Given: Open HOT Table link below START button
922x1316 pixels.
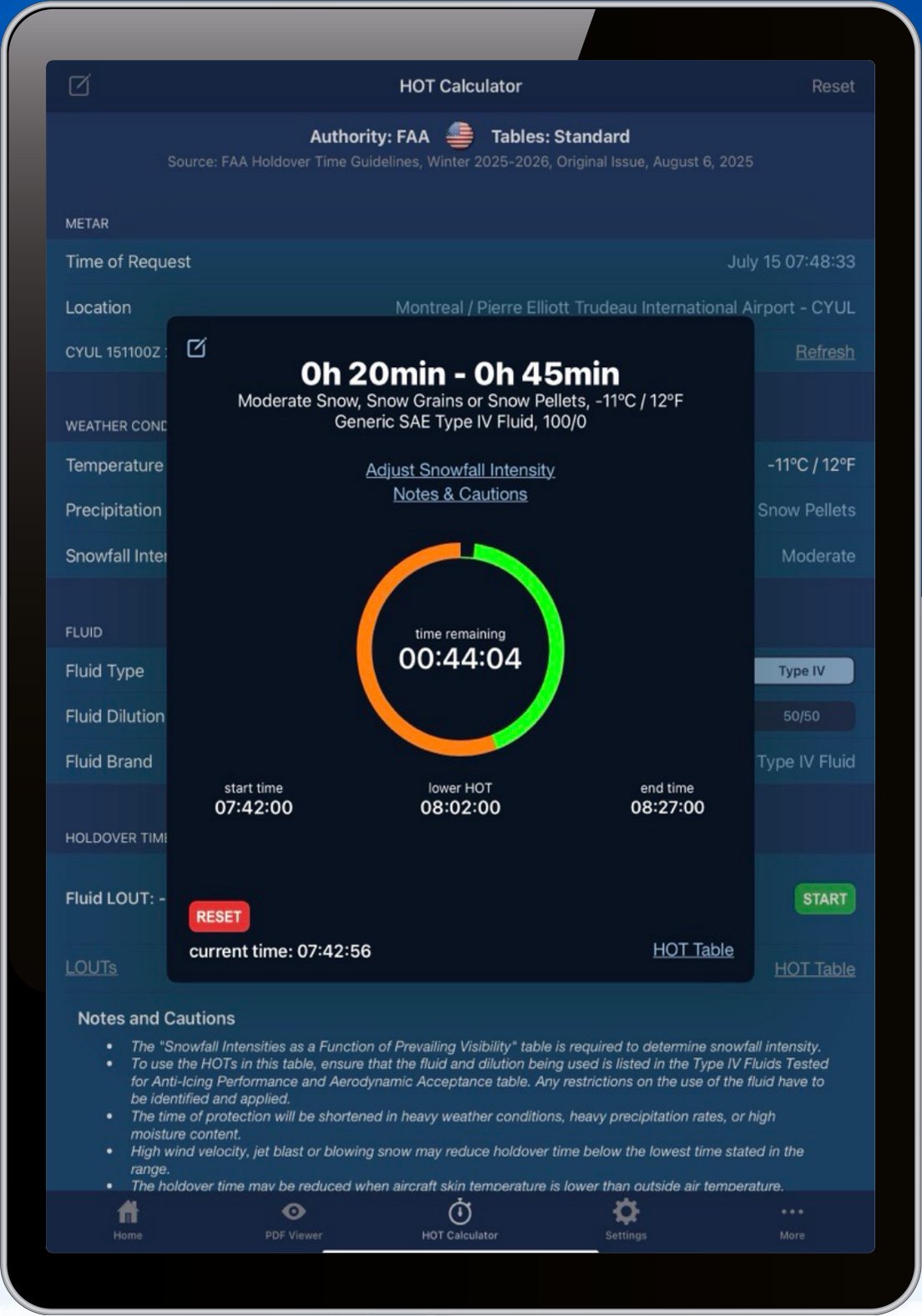Looking at the screenshot, I should tap(814, 969).
